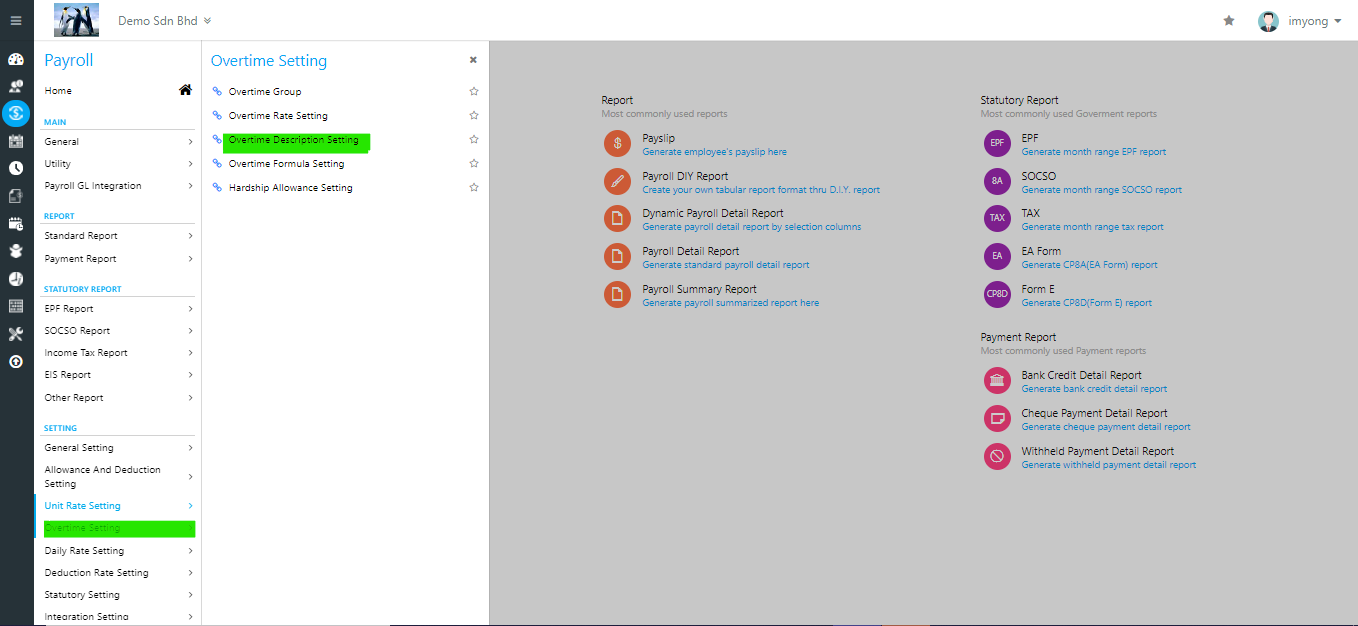
Task: Click the purple EA icon
Action: 997,257
